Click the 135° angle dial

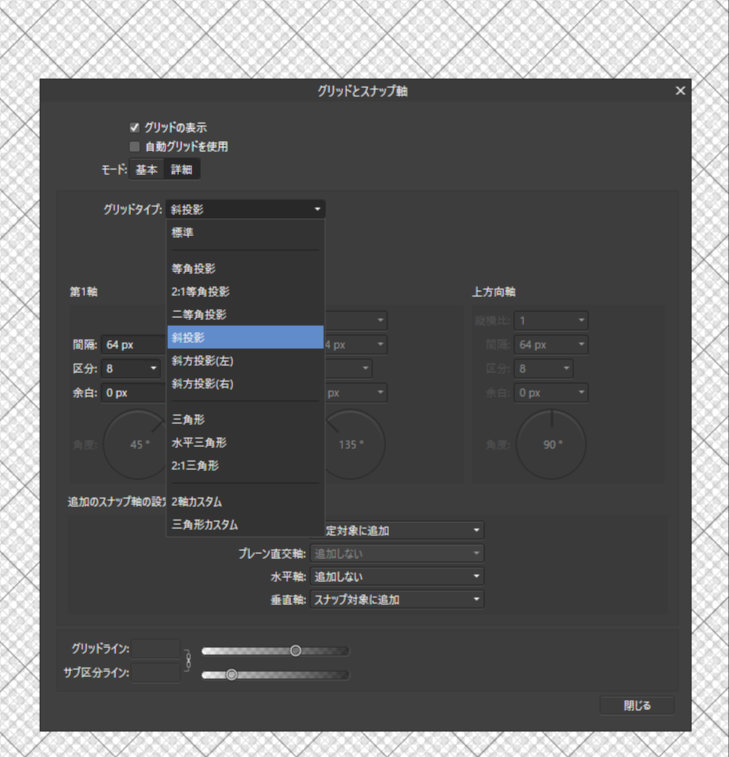click(350, 444)
